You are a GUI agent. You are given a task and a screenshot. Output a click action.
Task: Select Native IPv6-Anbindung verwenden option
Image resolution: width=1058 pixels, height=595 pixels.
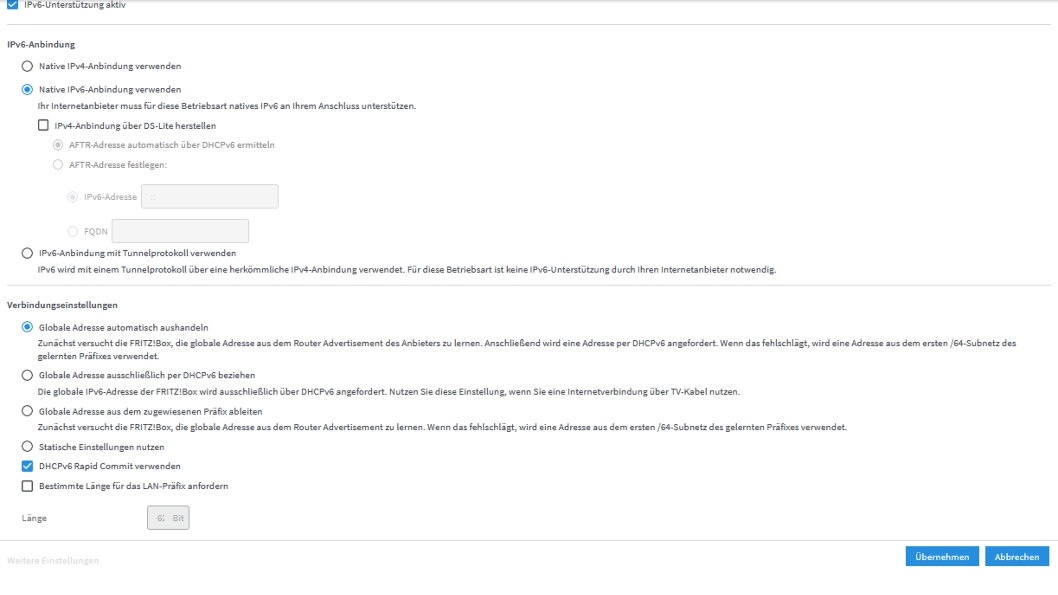point(27,89)
